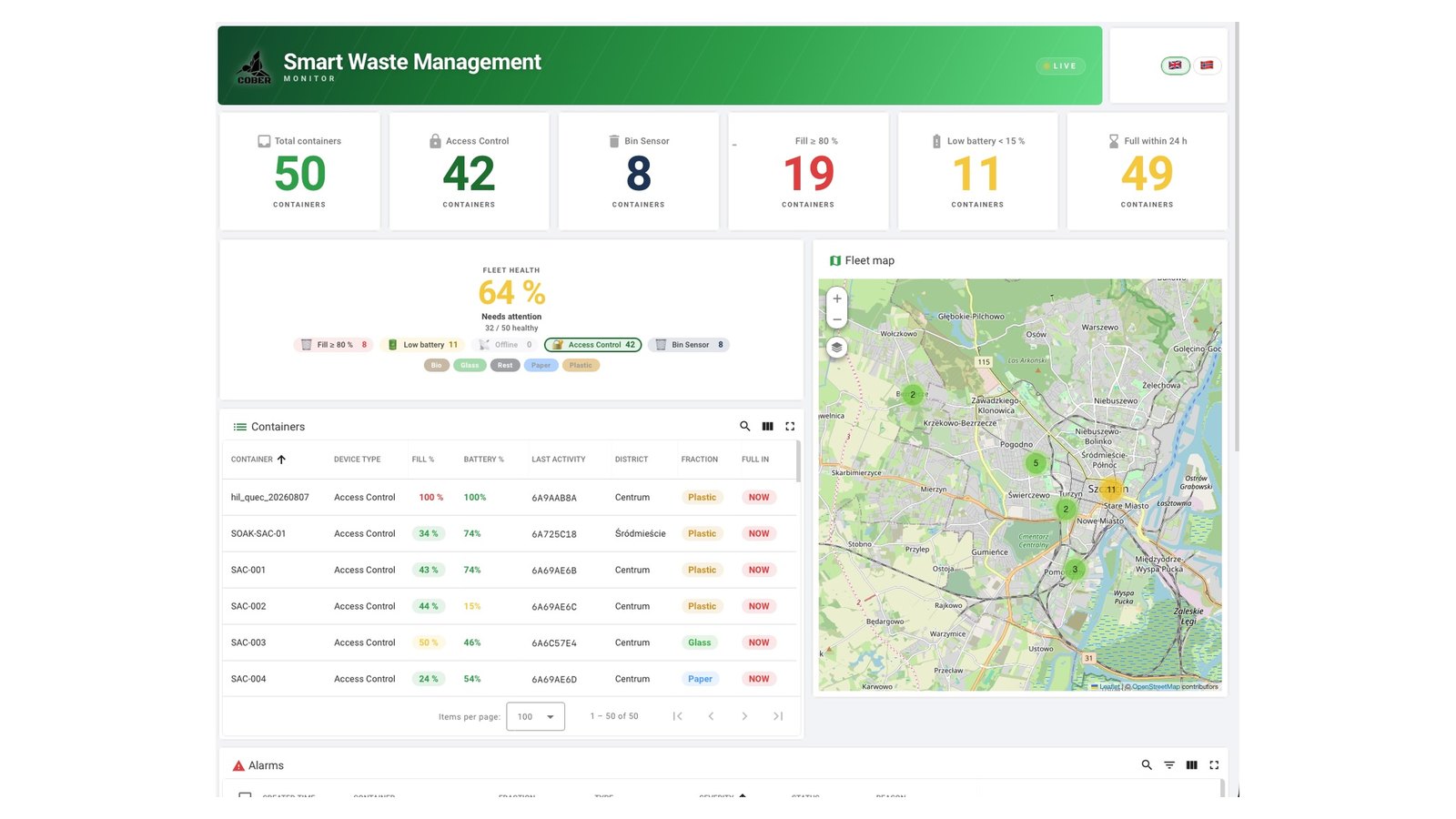Switch language to Norwegian flag
1456x819 pixels.
point(1207,66)
